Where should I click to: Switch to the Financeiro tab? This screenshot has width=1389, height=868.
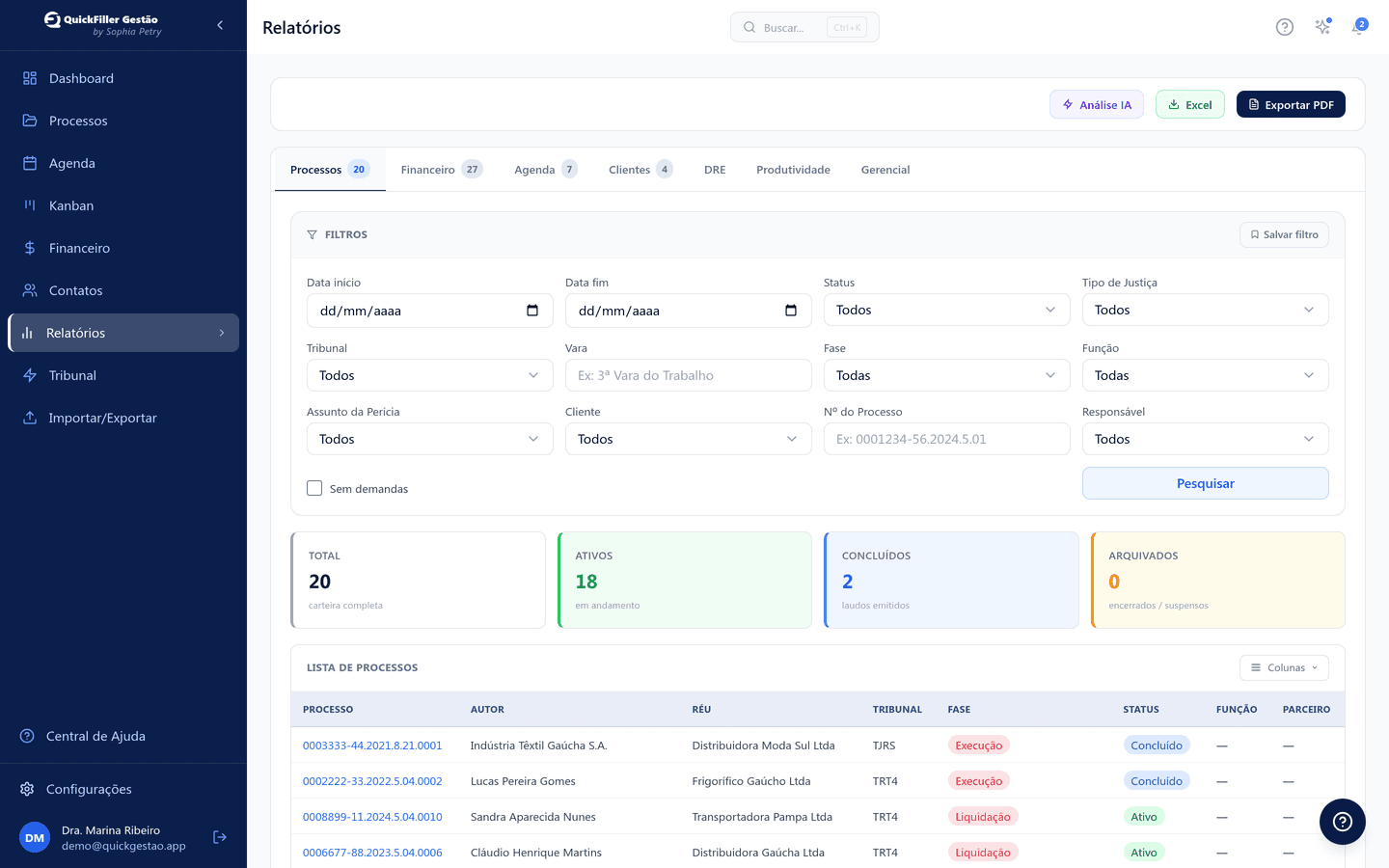pos(441,170)
